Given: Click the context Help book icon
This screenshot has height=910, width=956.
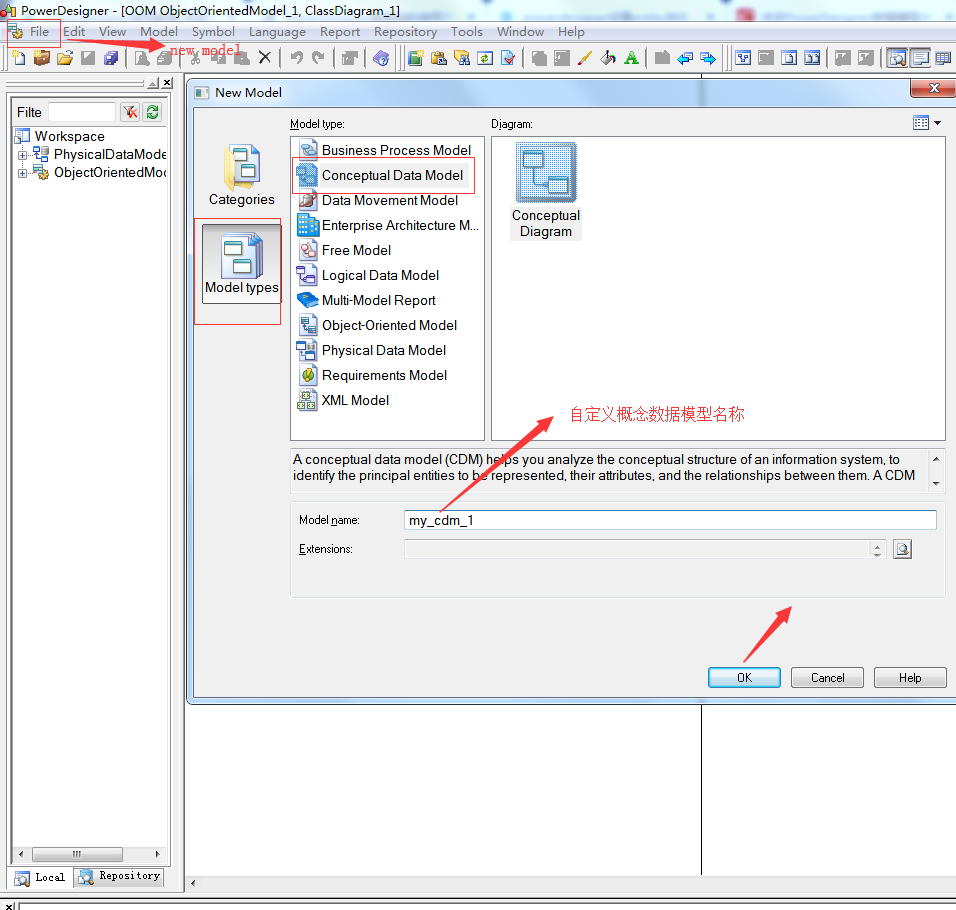Looking at the screenshot, I should point(381,58).
